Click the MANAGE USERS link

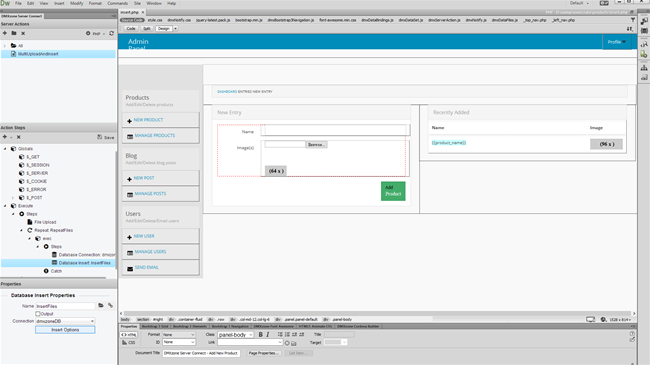point(150,252)
